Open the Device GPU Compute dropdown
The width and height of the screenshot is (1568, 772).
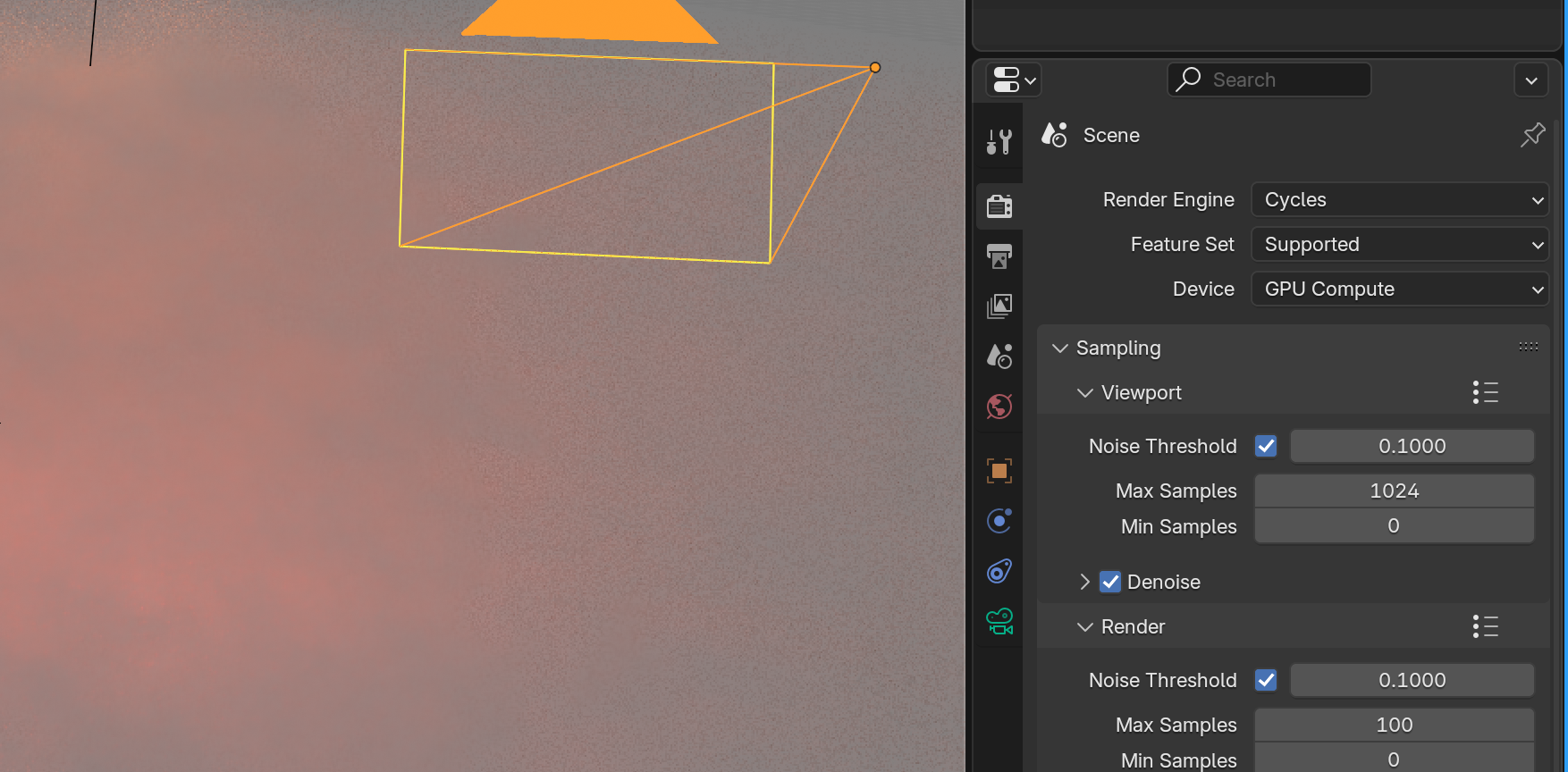click(1400, 289)
